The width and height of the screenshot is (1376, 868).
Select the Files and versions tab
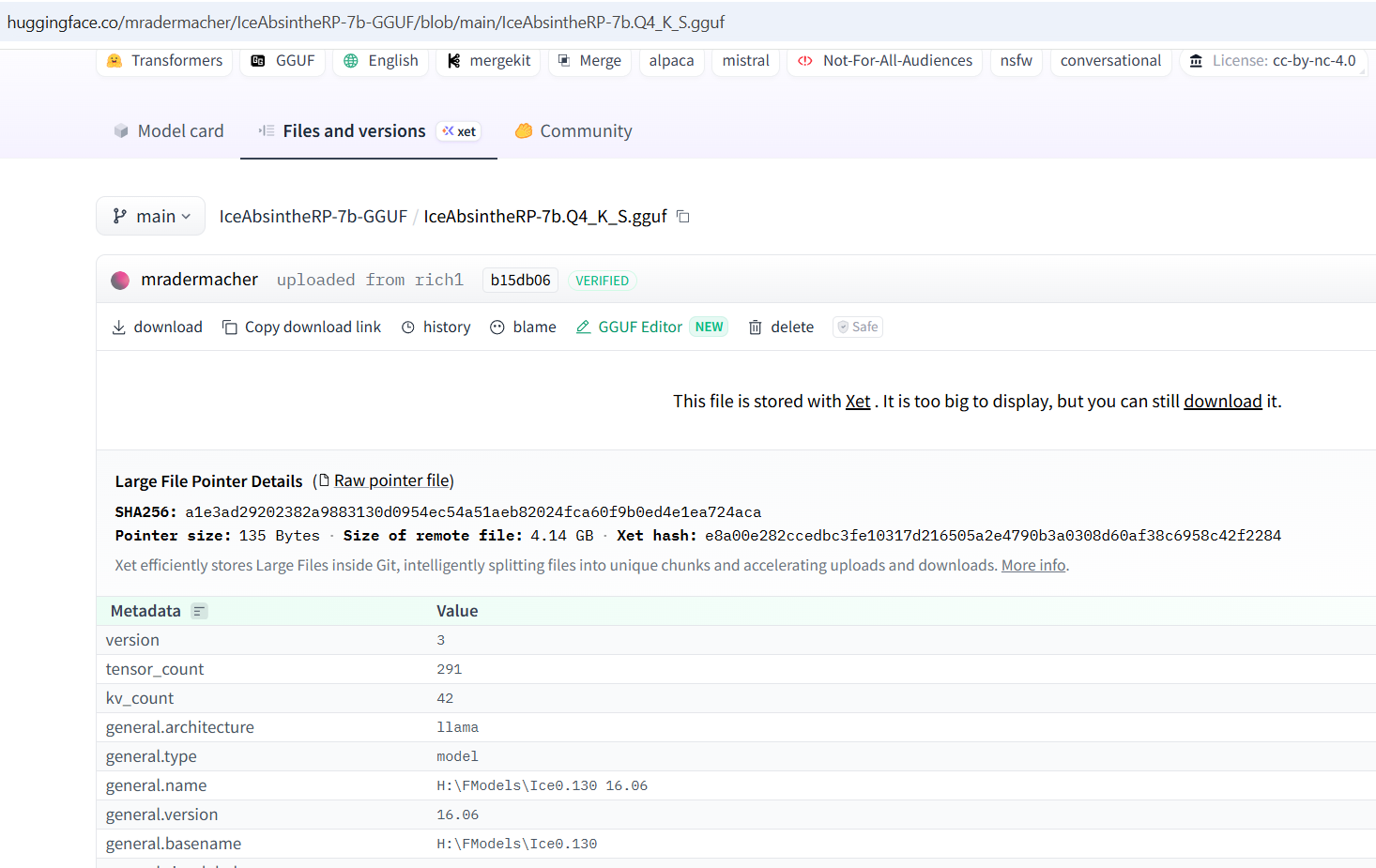point(369,131)
